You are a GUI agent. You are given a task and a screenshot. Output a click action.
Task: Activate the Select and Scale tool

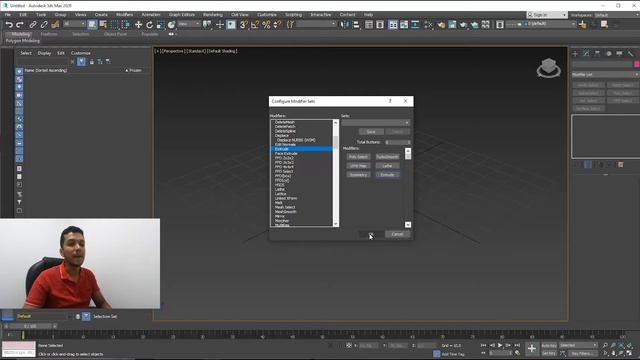click(x=160, y=24)
